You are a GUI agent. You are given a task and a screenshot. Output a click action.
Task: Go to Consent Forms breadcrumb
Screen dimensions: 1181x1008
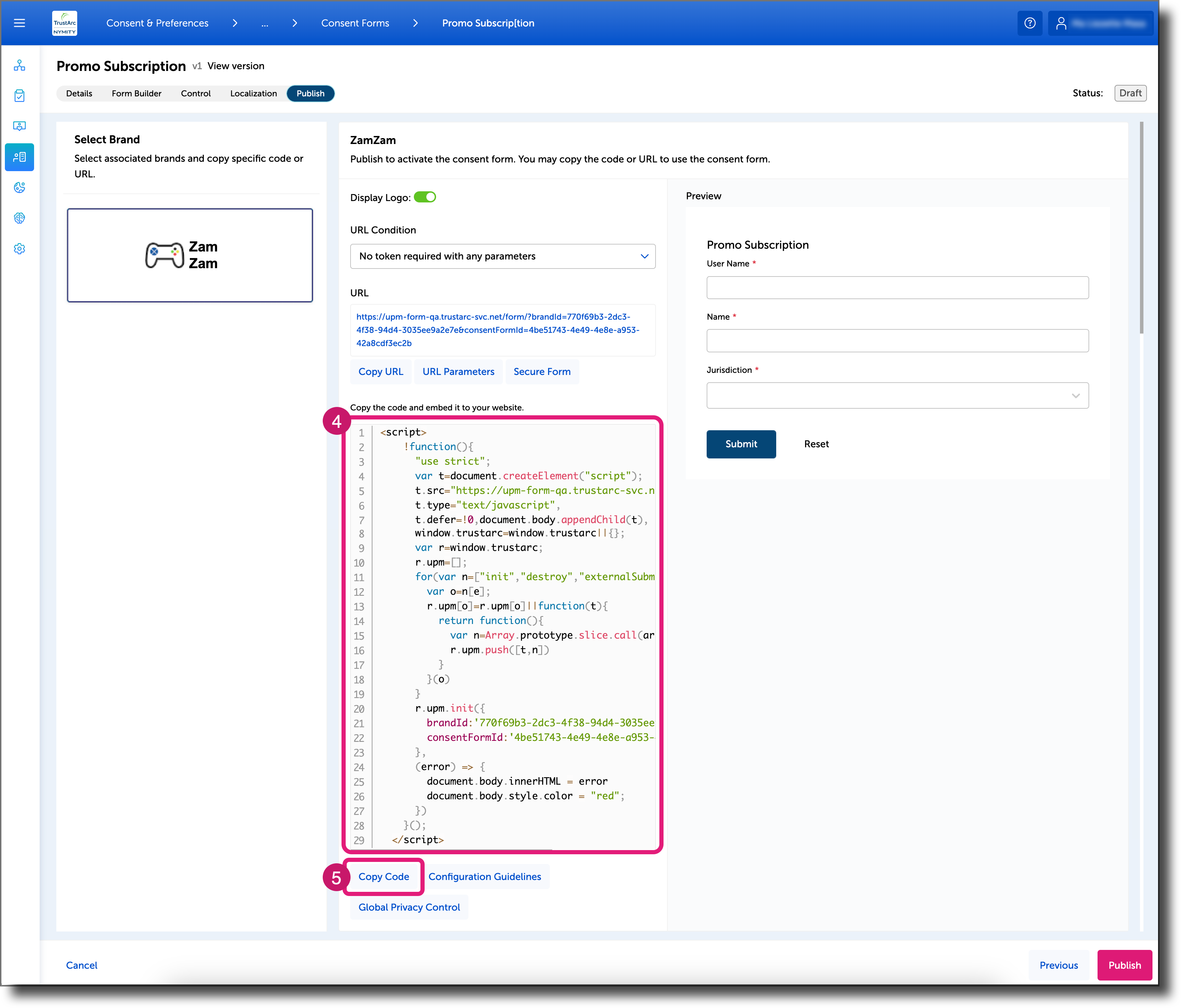point(355,23)
